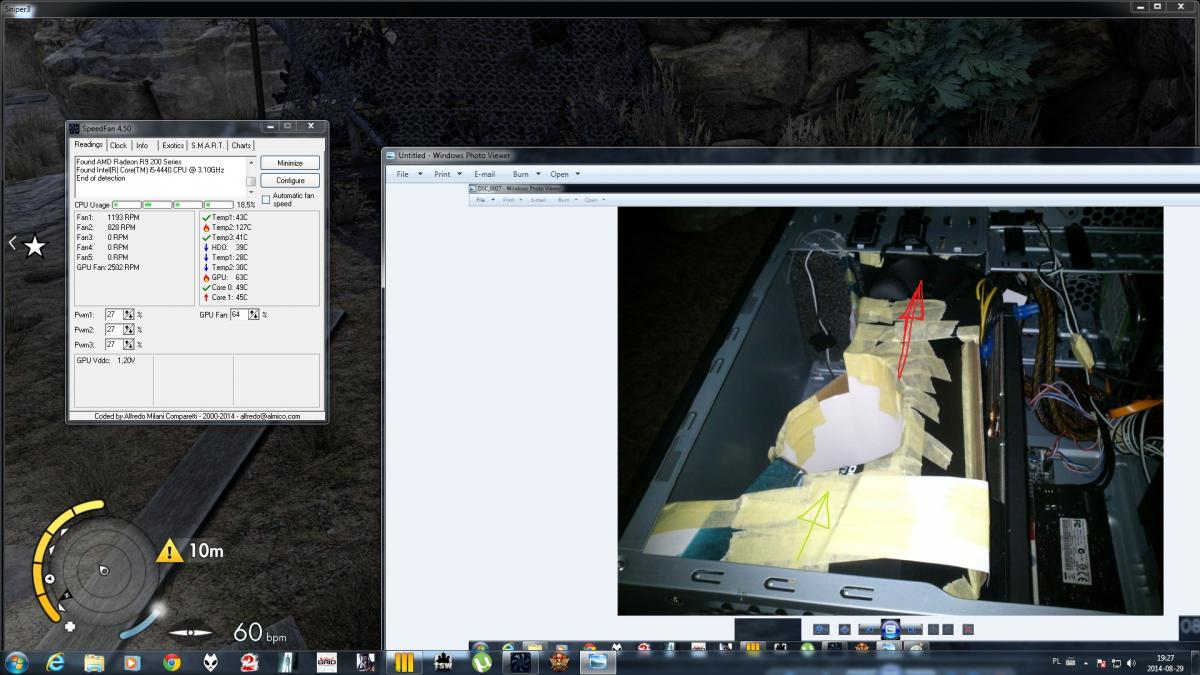
Task: Click the 'Fan1: 1193 RPM' reading
Action: click(108, 217)
